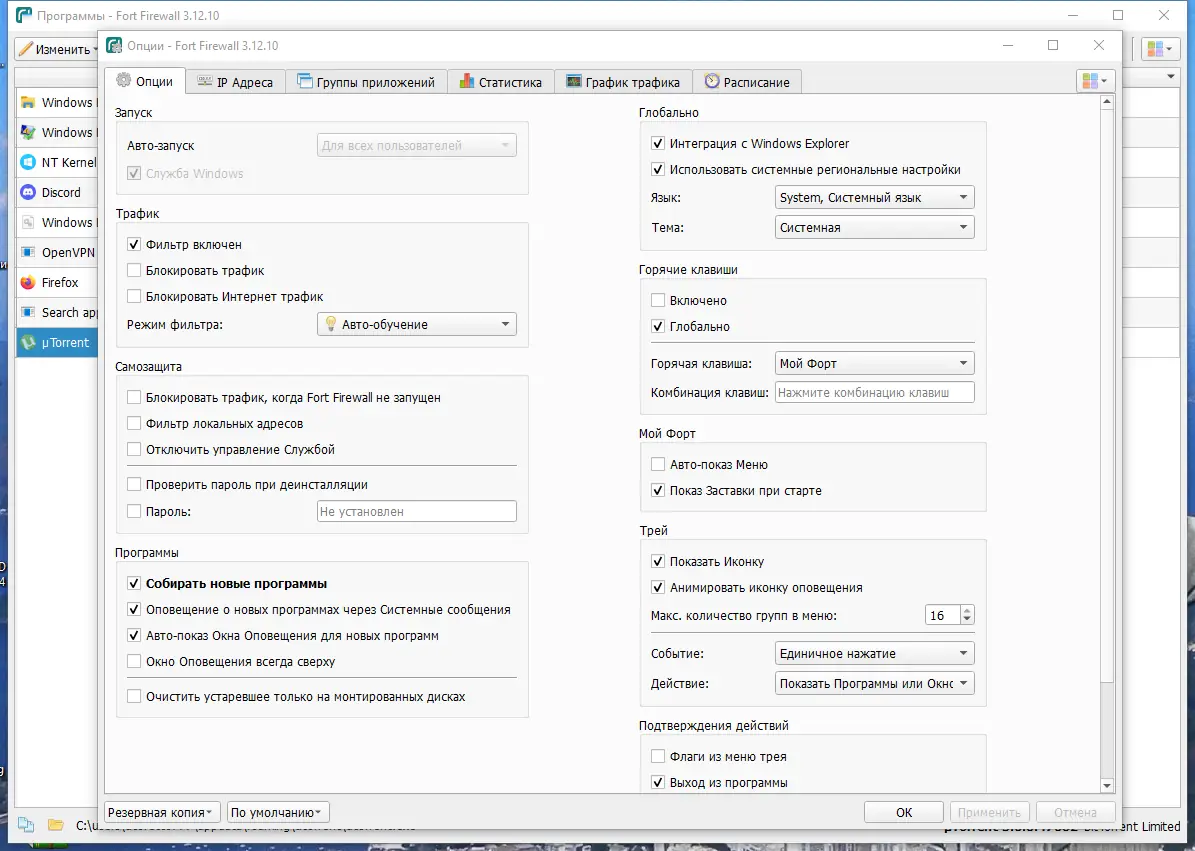Decrease max groups count spinner
This screenshot has height=851, width=1195.
(967, 619)
